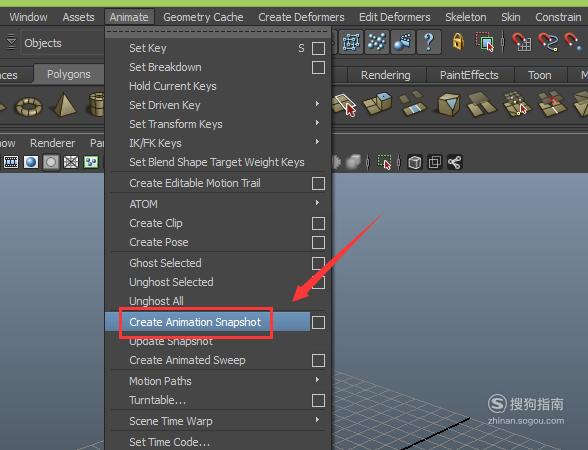Screen dimensions: 588x450
Task: Open the Geometry Cache menu
Action: (203, 17)
